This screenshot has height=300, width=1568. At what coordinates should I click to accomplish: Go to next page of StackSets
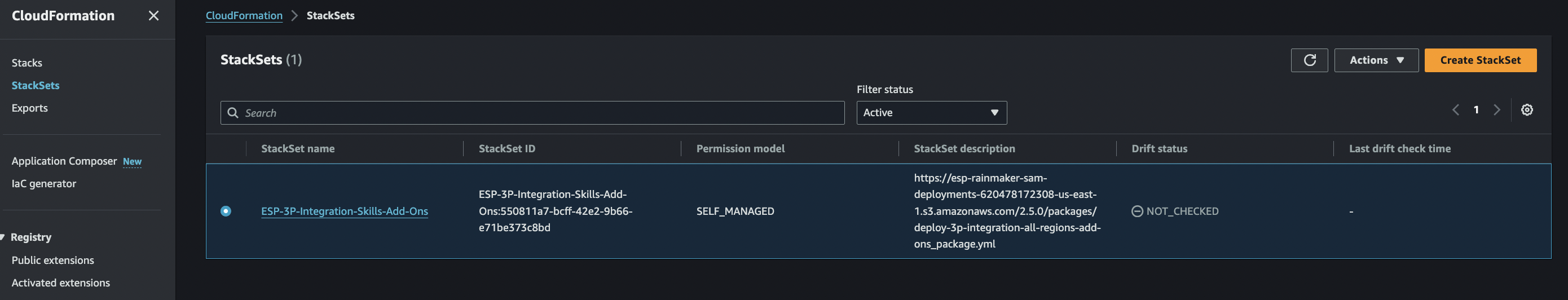(x=1497, y=110)
